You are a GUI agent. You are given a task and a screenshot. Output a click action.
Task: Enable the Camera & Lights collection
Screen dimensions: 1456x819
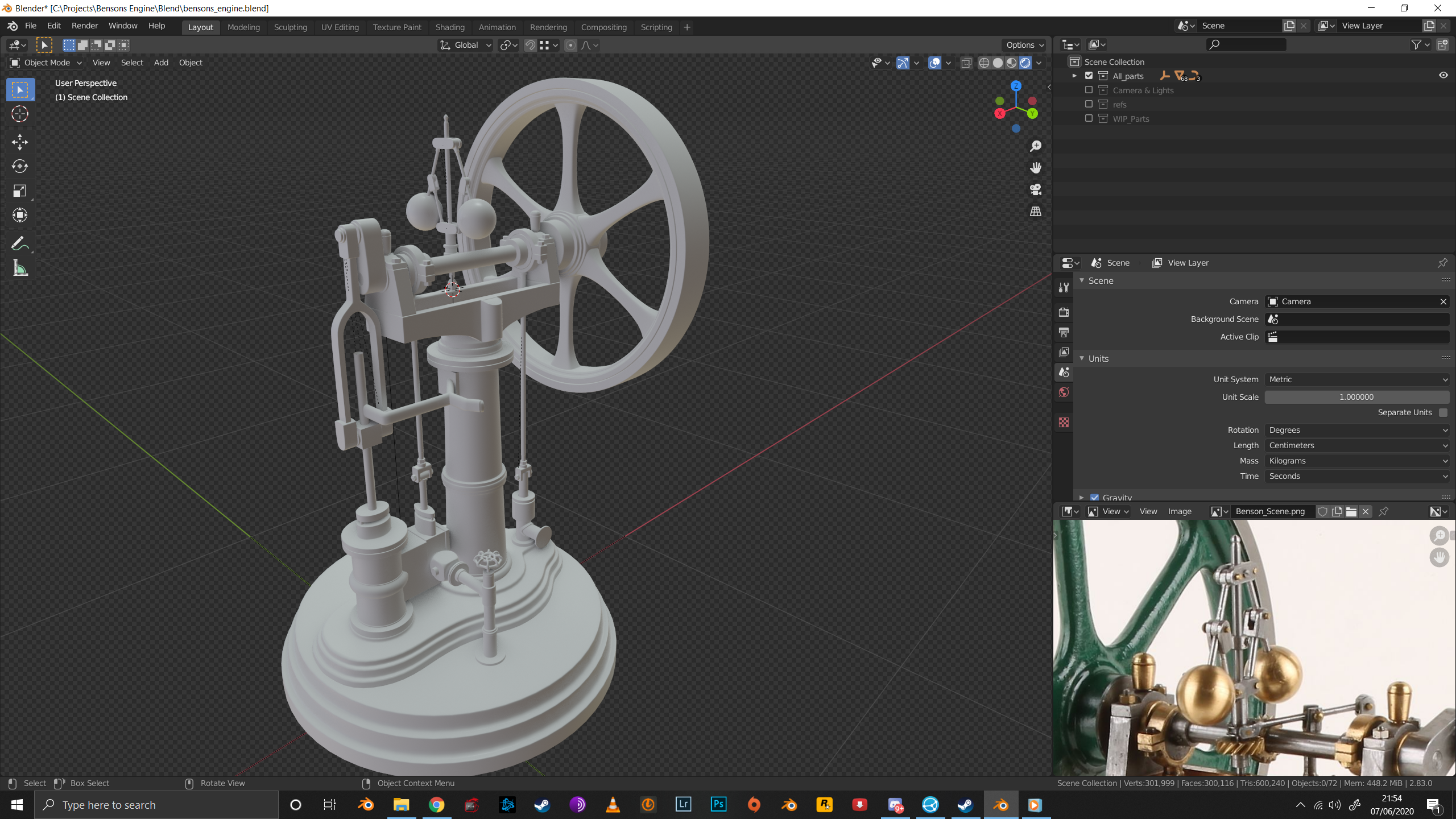tap(1089, 90)
